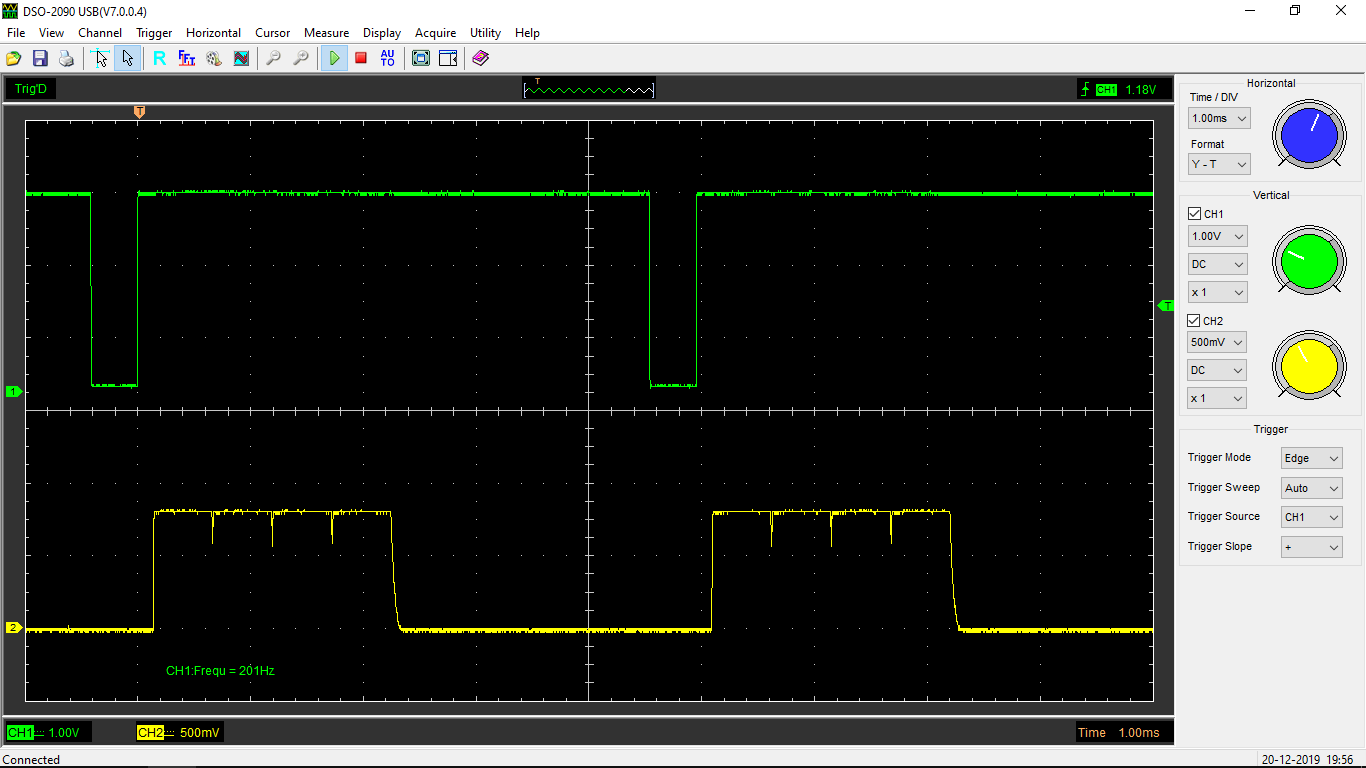Open the Time / DIV 1.00ms dropdown
The width and height of the screenshot is (1366, 768).
(x=1219, y=118)
